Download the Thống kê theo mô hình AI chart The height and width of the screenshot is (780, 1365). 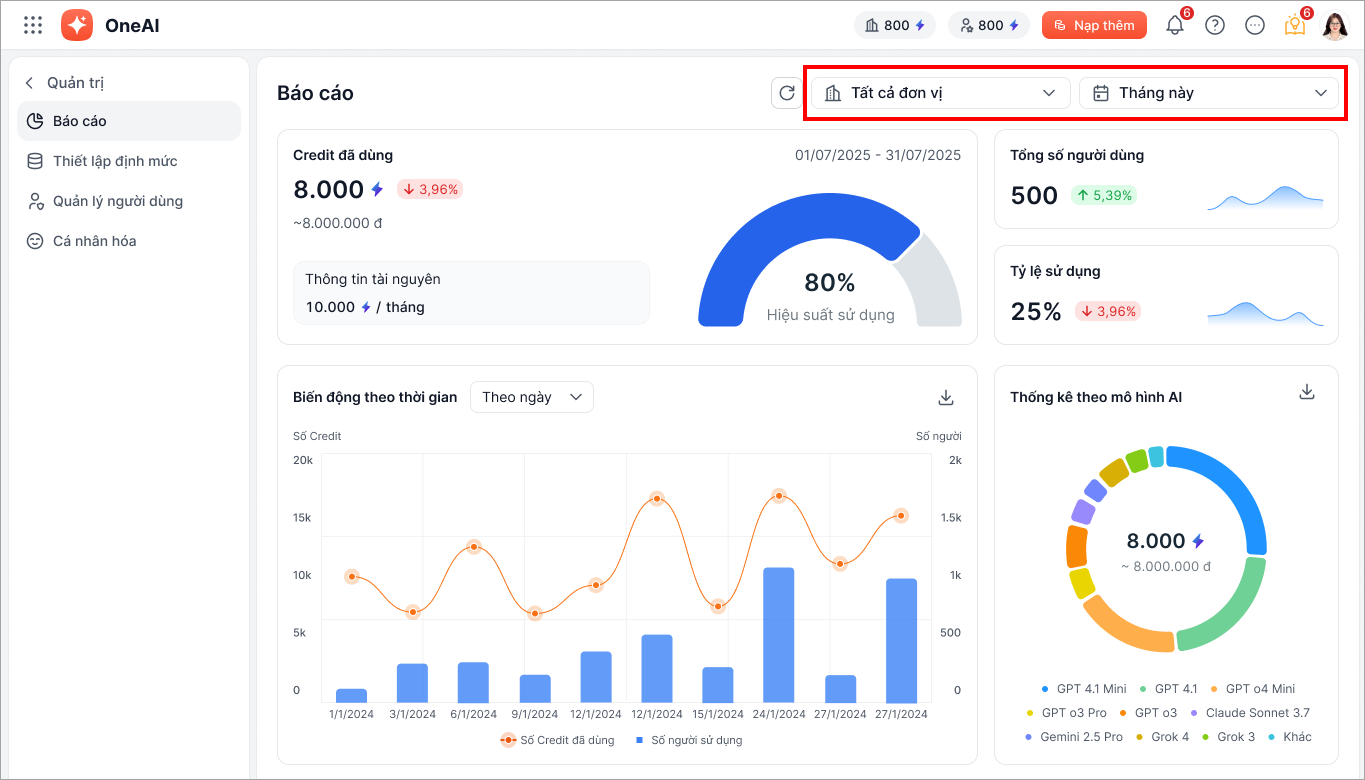[x=1306, y=392]
